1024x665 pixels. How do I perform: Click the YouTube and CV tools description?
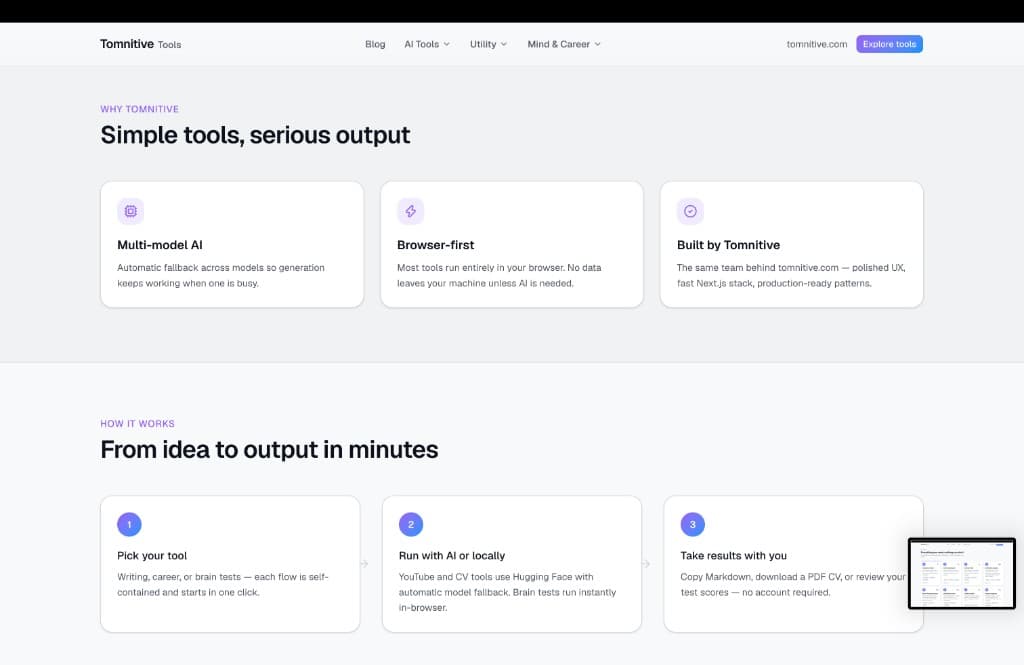point(507,592)
